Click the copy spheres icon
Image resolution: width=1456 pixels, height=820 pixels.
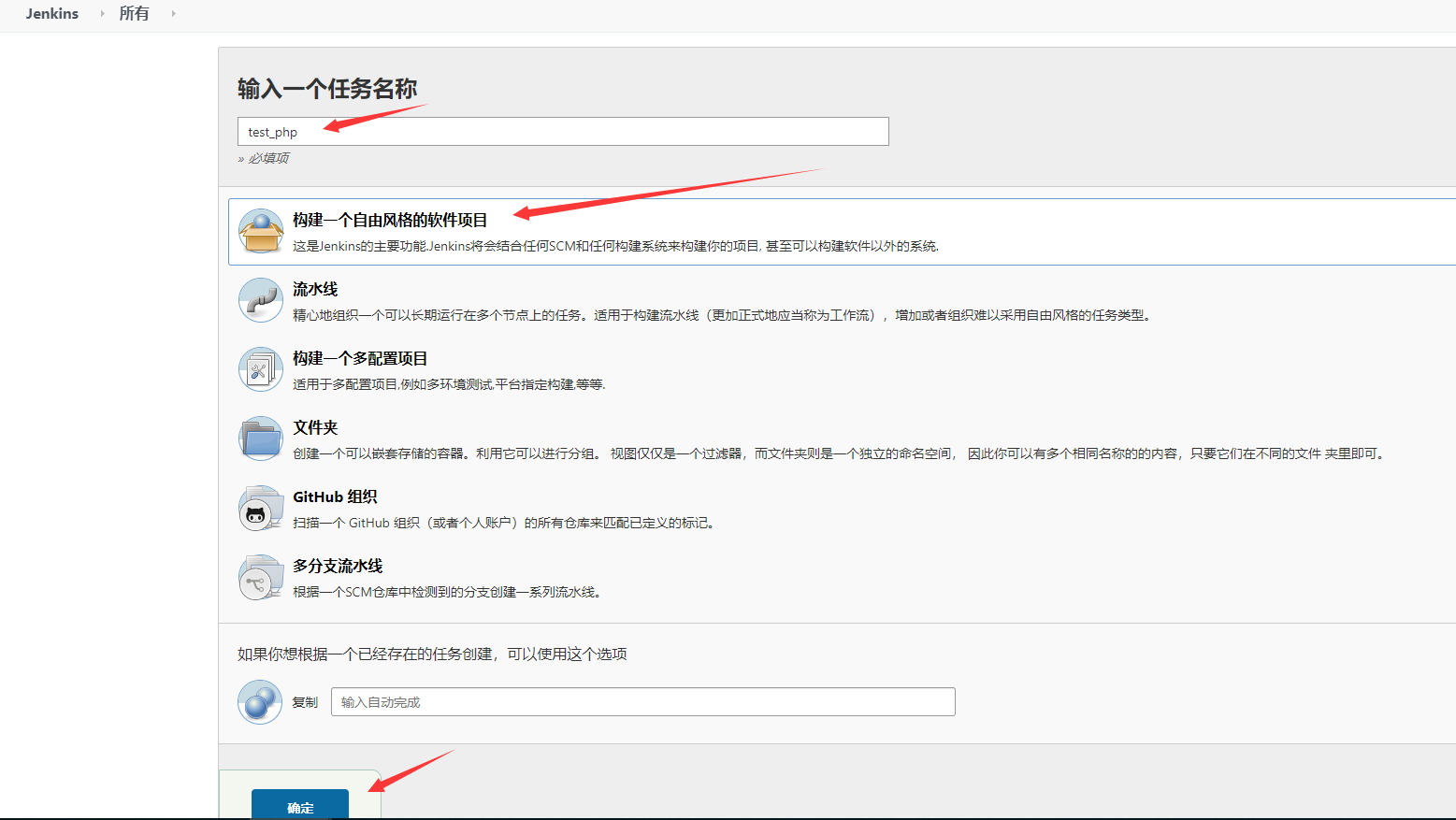tap(260, 702)
